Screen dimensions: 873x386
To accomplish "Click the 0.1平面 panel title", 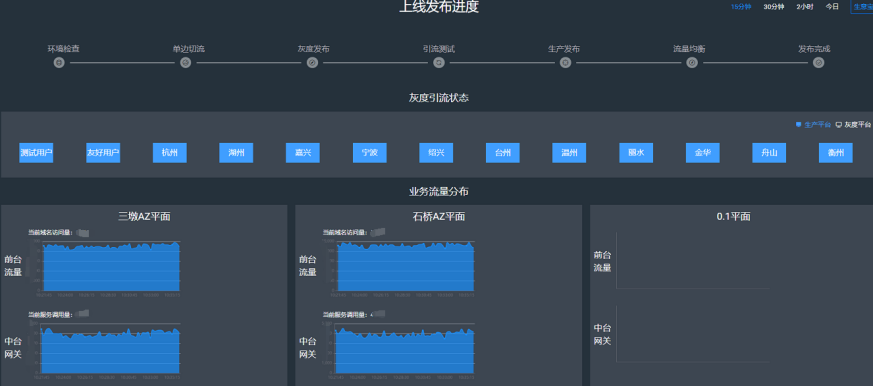I will click(733, 217).
